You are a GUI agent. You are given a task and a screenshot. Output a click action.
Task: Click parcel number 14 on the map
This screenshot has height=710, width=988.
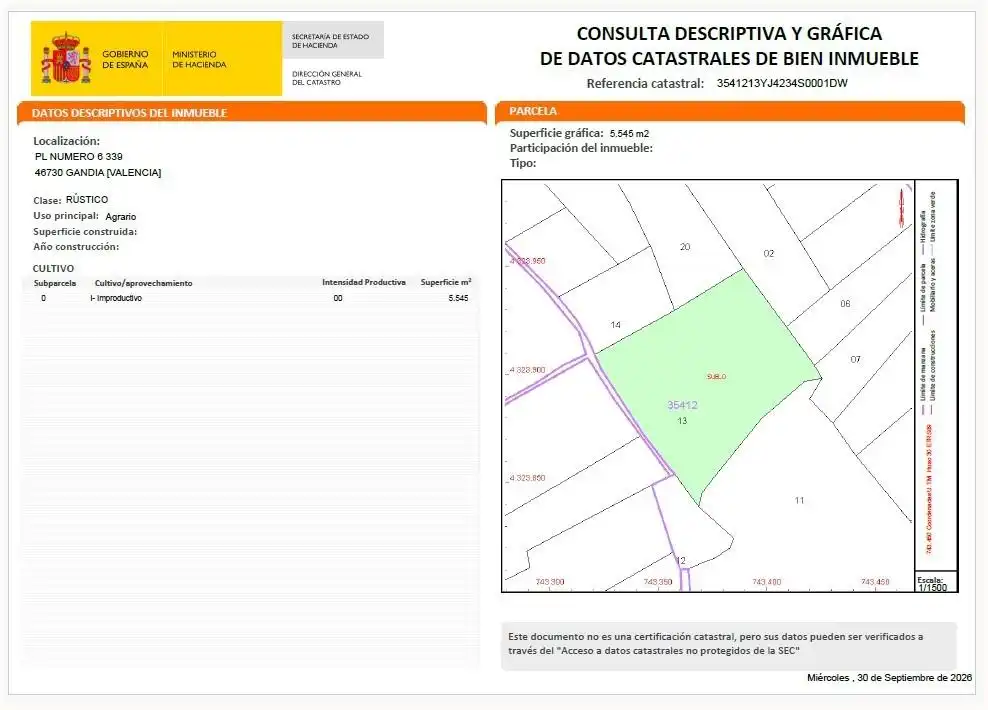click(616, 325)
